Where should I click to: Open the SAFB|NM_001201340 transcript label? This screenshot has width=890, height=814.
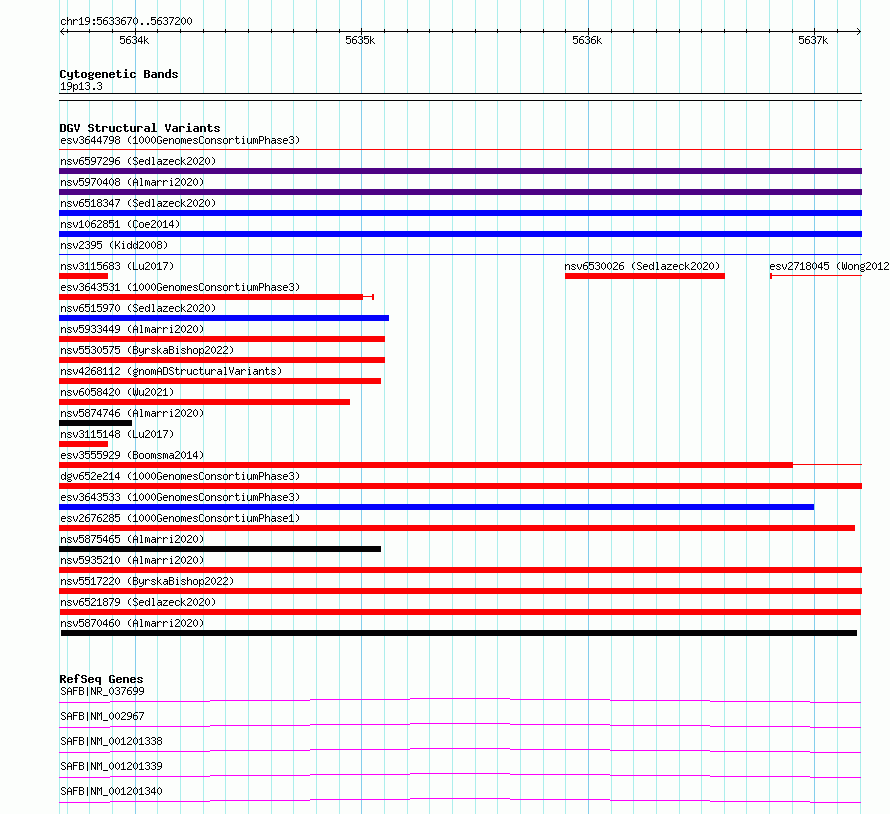pos(111,791)
